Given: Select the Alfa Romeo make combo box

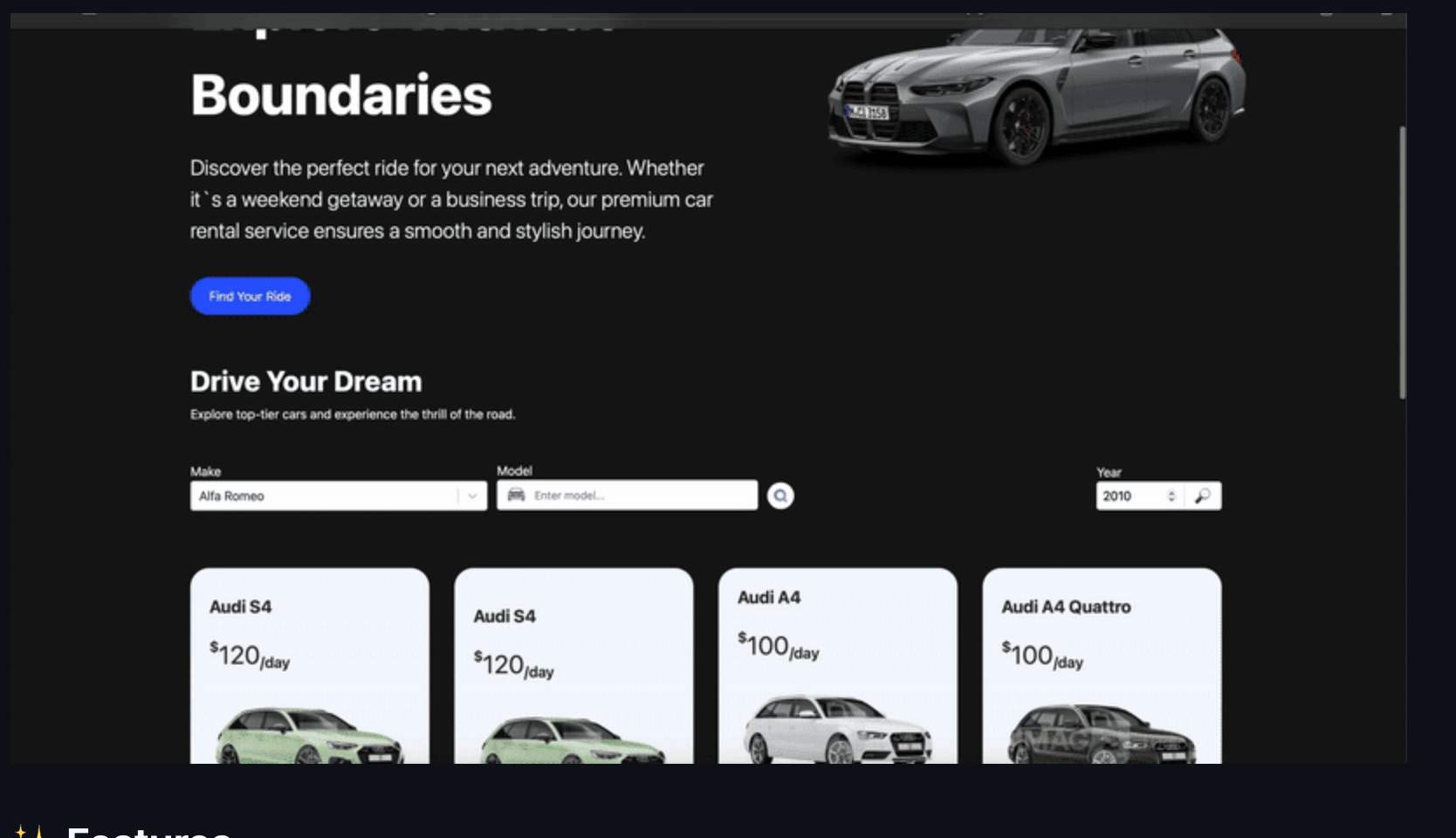Looking at the screenshot, I should 325,496.
